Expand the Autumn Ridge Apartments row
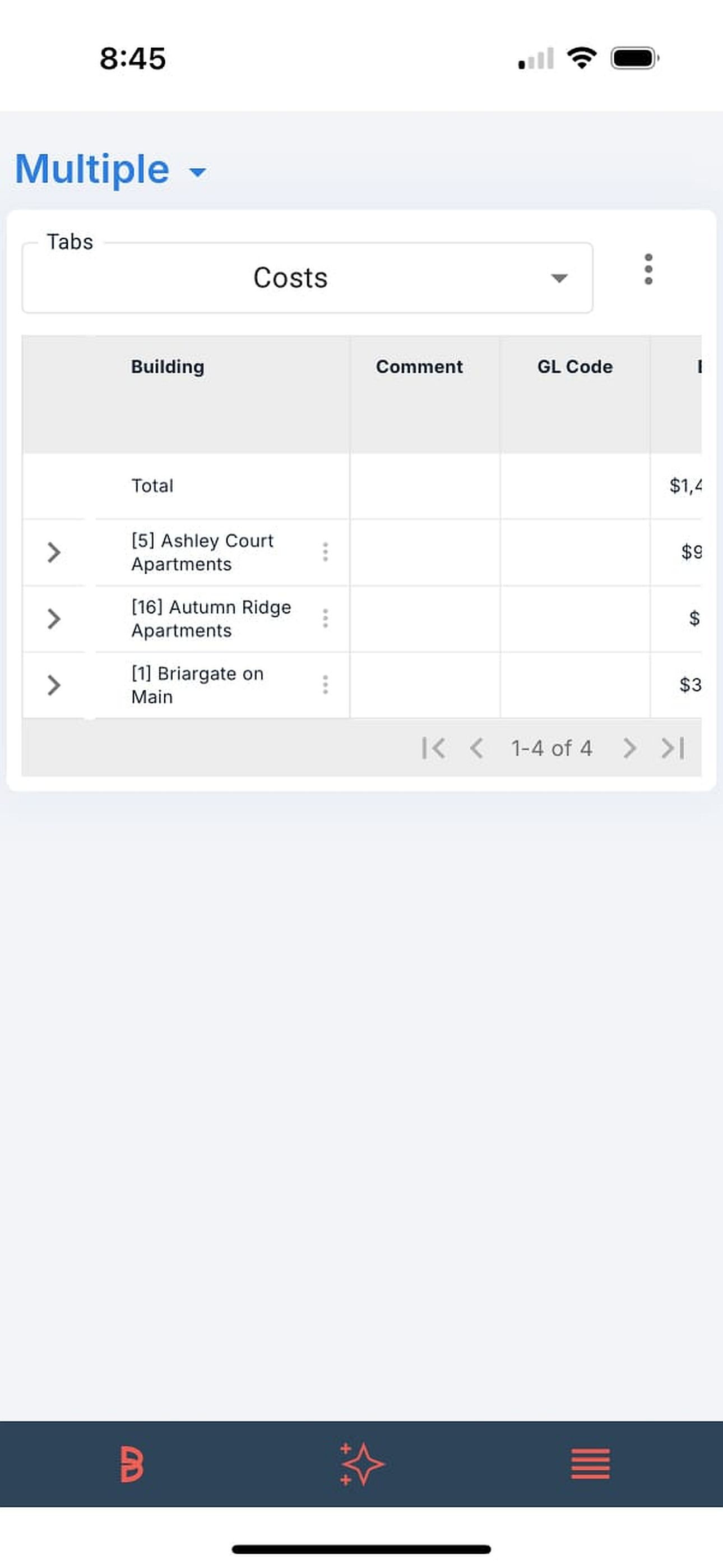Screen dimensions: 723x1568 coord(54,619)
